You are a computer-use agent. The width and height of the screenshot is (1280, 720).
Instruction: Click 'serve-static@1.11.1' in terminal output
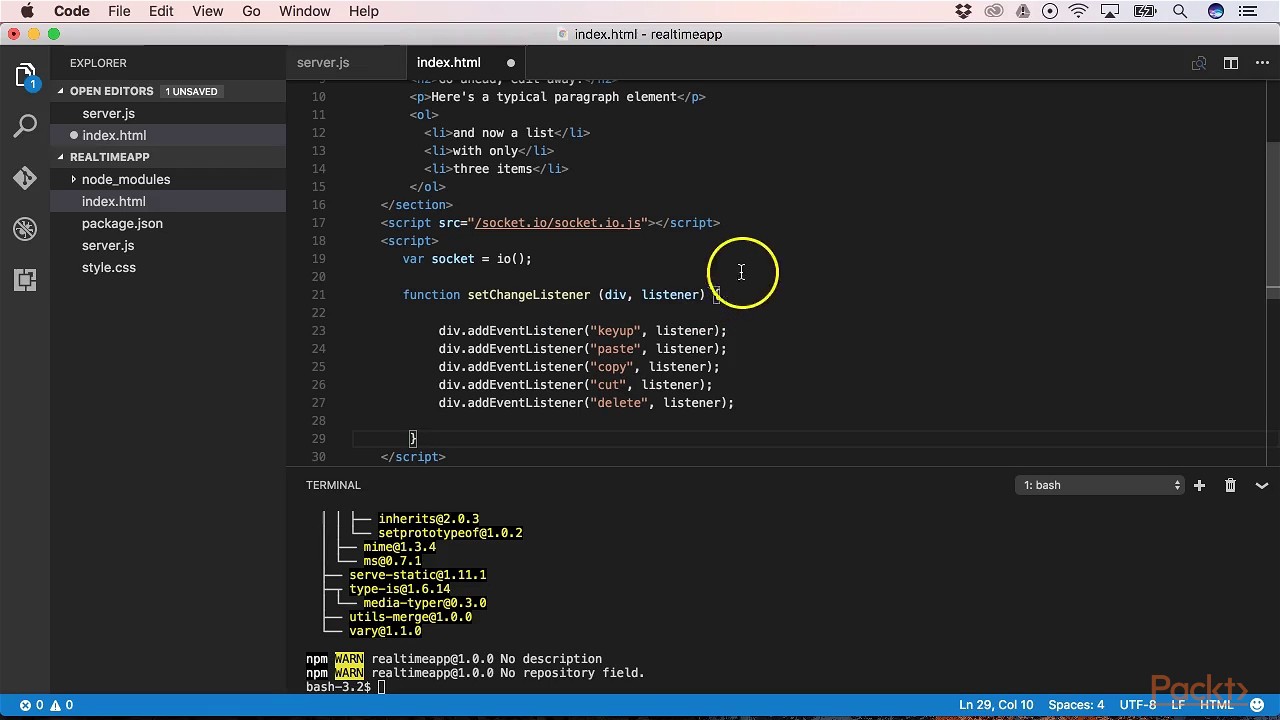(417, 575)
